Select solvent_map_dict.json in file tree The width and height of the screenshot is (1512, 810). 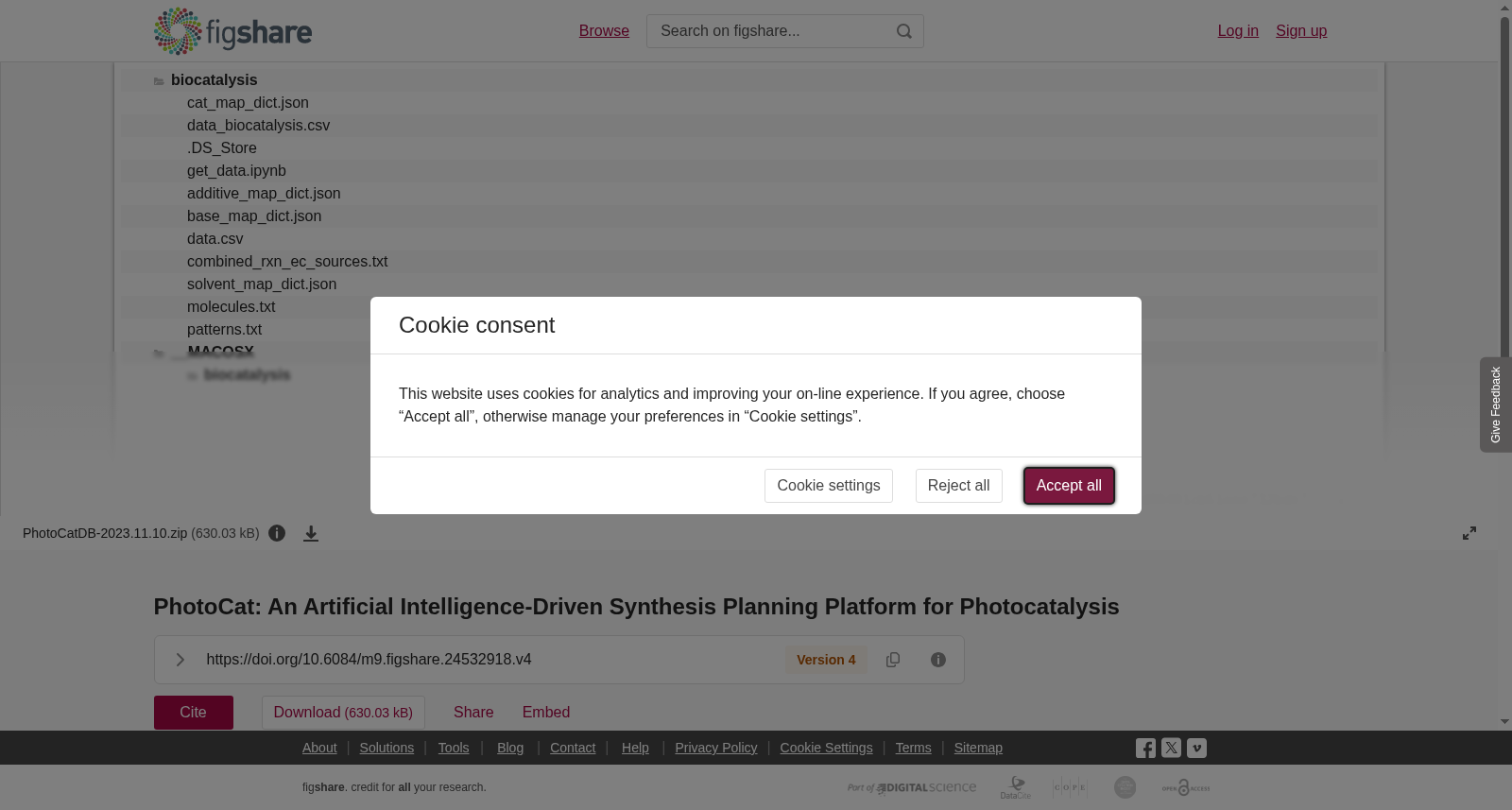click(262, 284)
